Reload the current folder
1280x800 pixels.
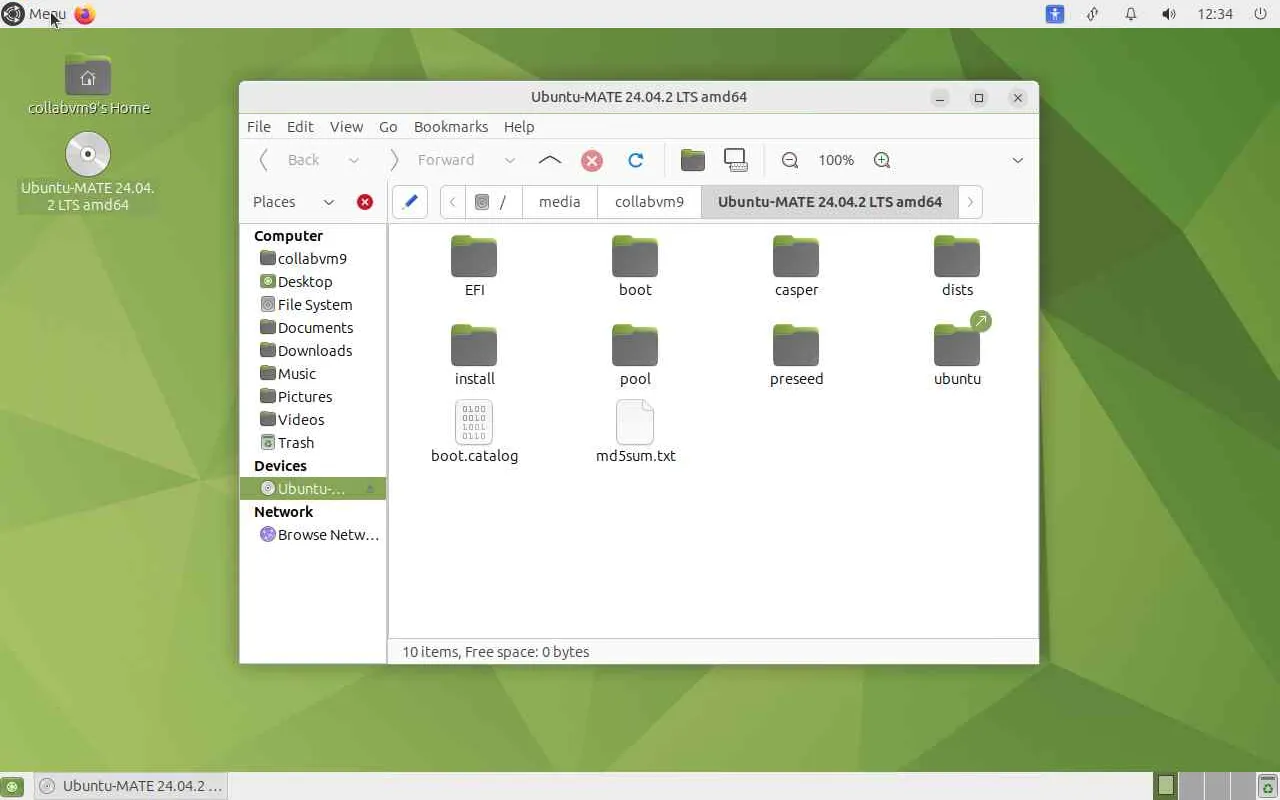(x=635, y=160)
